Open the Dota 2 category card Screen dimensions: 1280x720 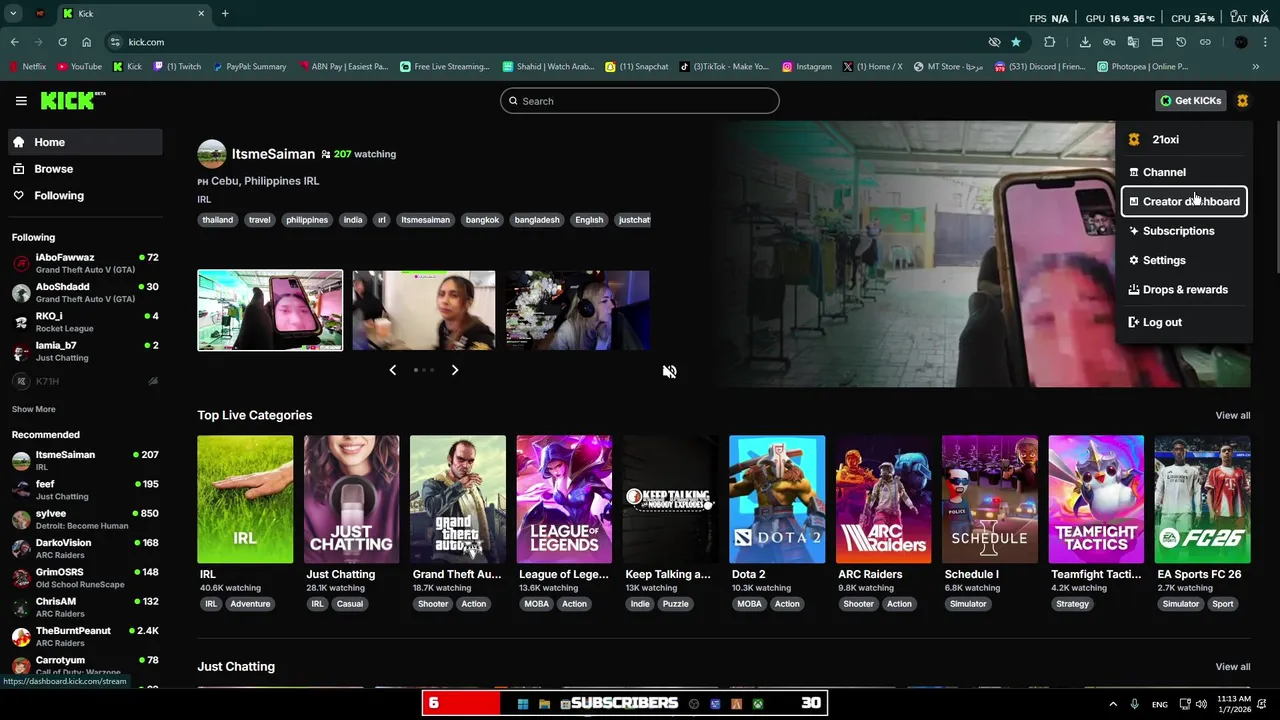777,499
